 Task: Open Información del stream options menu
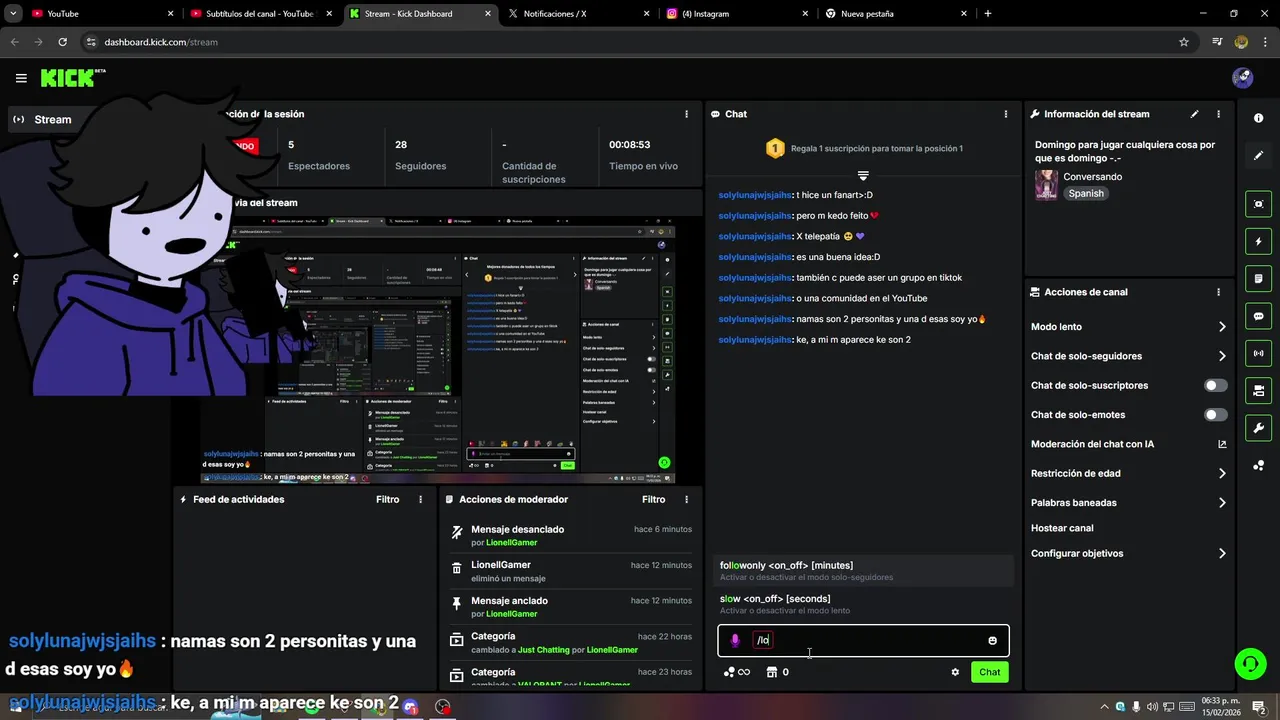pyautogui.click(x=1218, y=114)
